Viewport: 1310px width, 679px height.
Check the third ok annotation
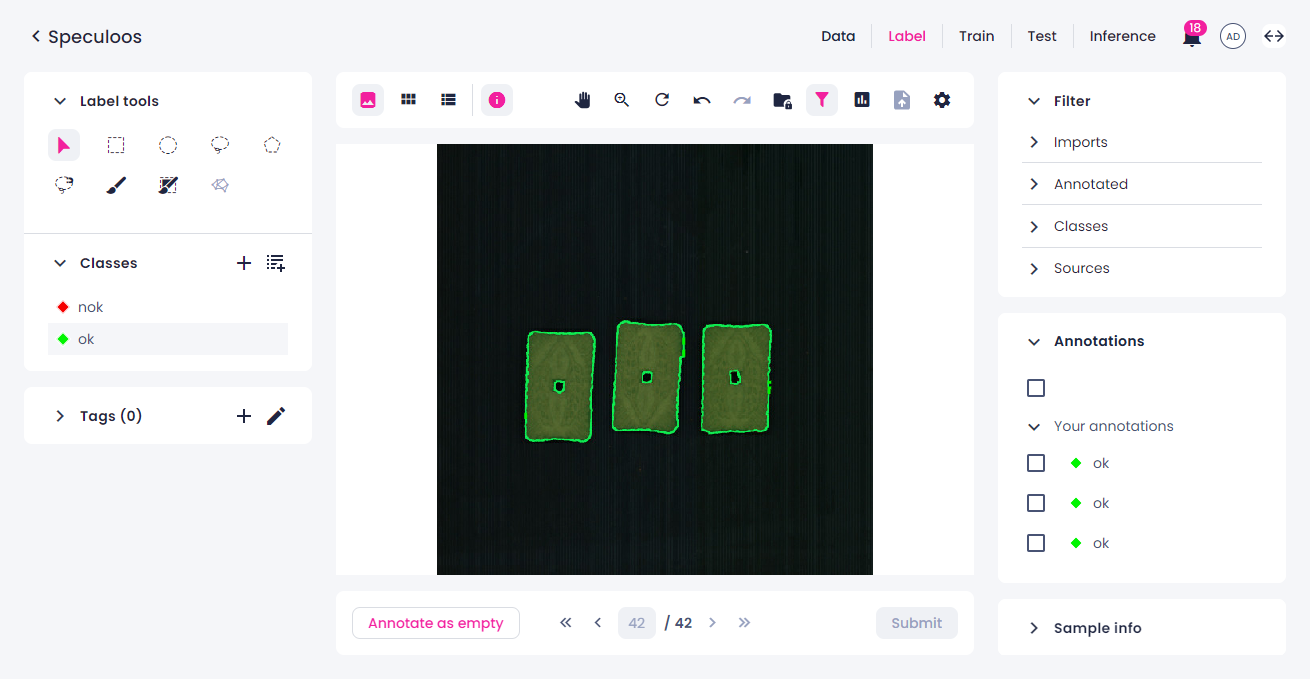pyautogui.click(x=1036, y=543)
